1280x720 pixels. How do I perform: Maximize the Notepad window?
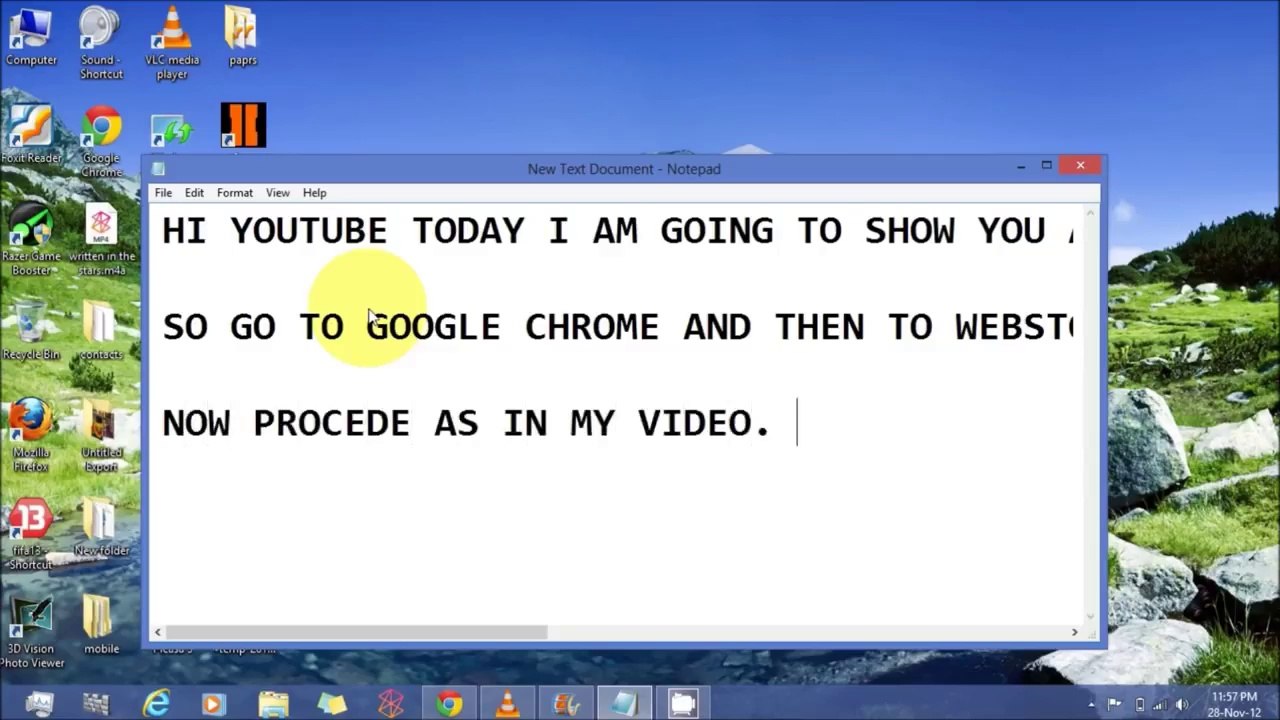point(1046,166)
